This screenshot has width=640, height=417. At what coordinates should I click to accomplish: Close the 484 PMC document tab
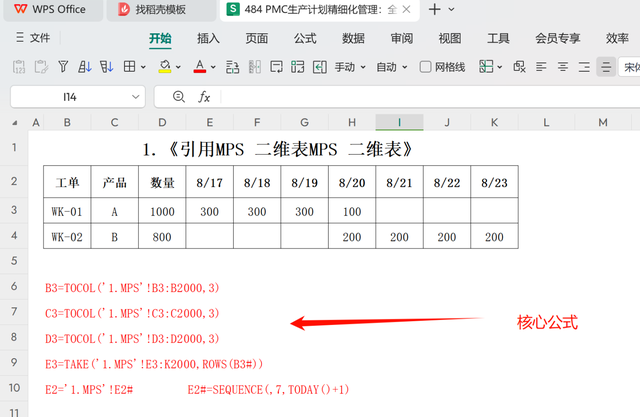pos(407,9)
